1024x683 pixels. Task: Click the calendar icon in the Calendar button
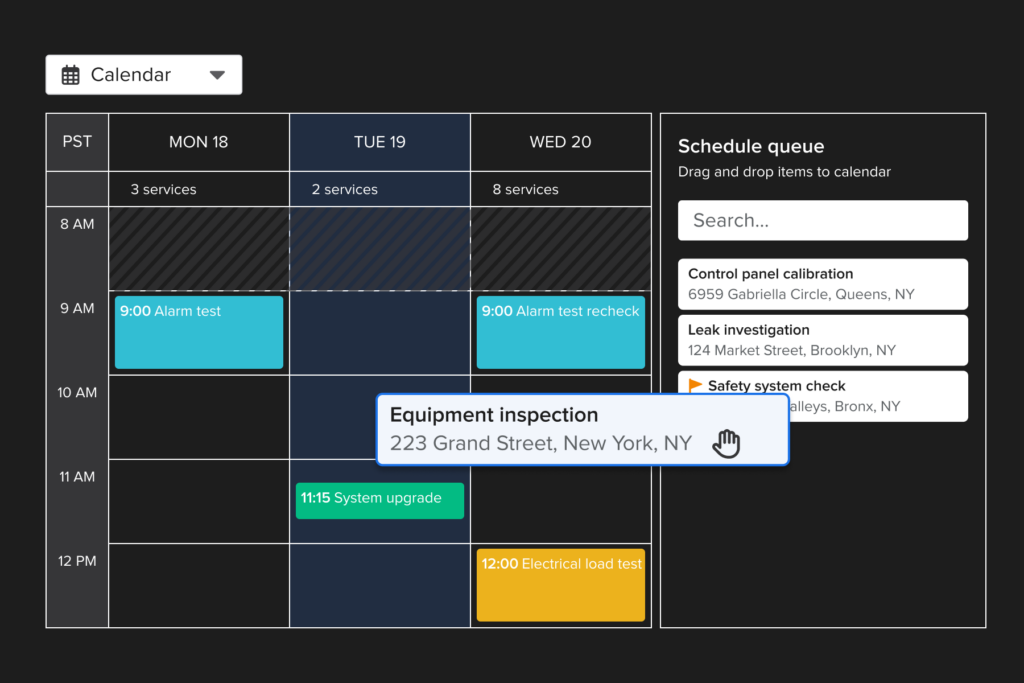70,74
